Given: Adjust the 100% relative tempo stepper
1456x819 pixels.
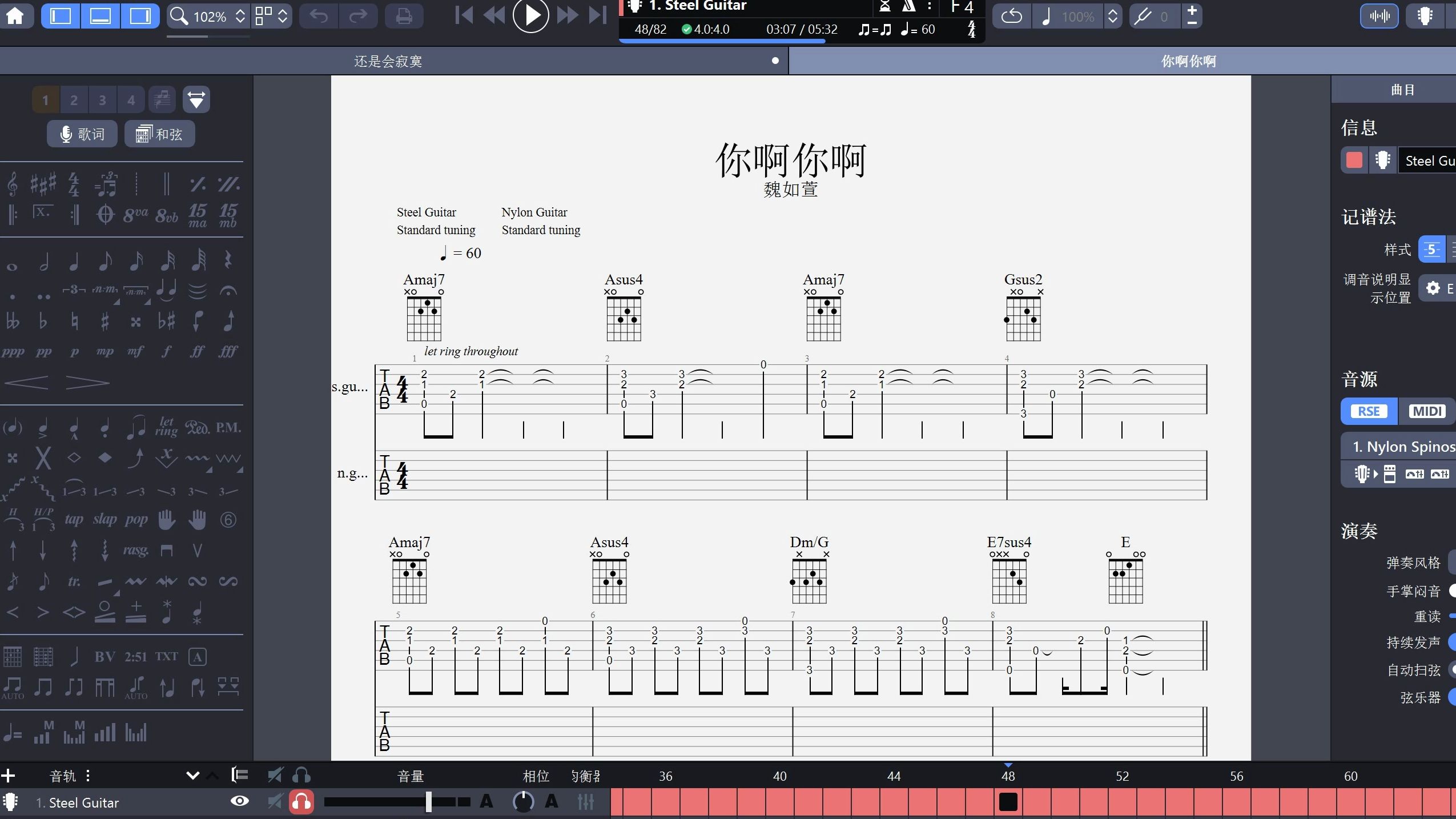Looking at the screenshot, I should click(1113, 16).
